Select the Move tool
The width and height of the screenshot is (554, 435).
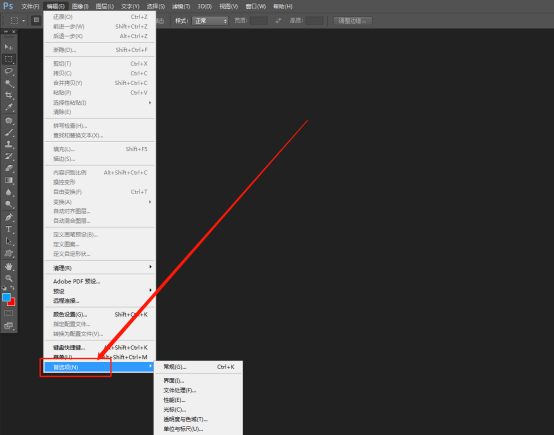pyautogui.click(x=8, y=47)
